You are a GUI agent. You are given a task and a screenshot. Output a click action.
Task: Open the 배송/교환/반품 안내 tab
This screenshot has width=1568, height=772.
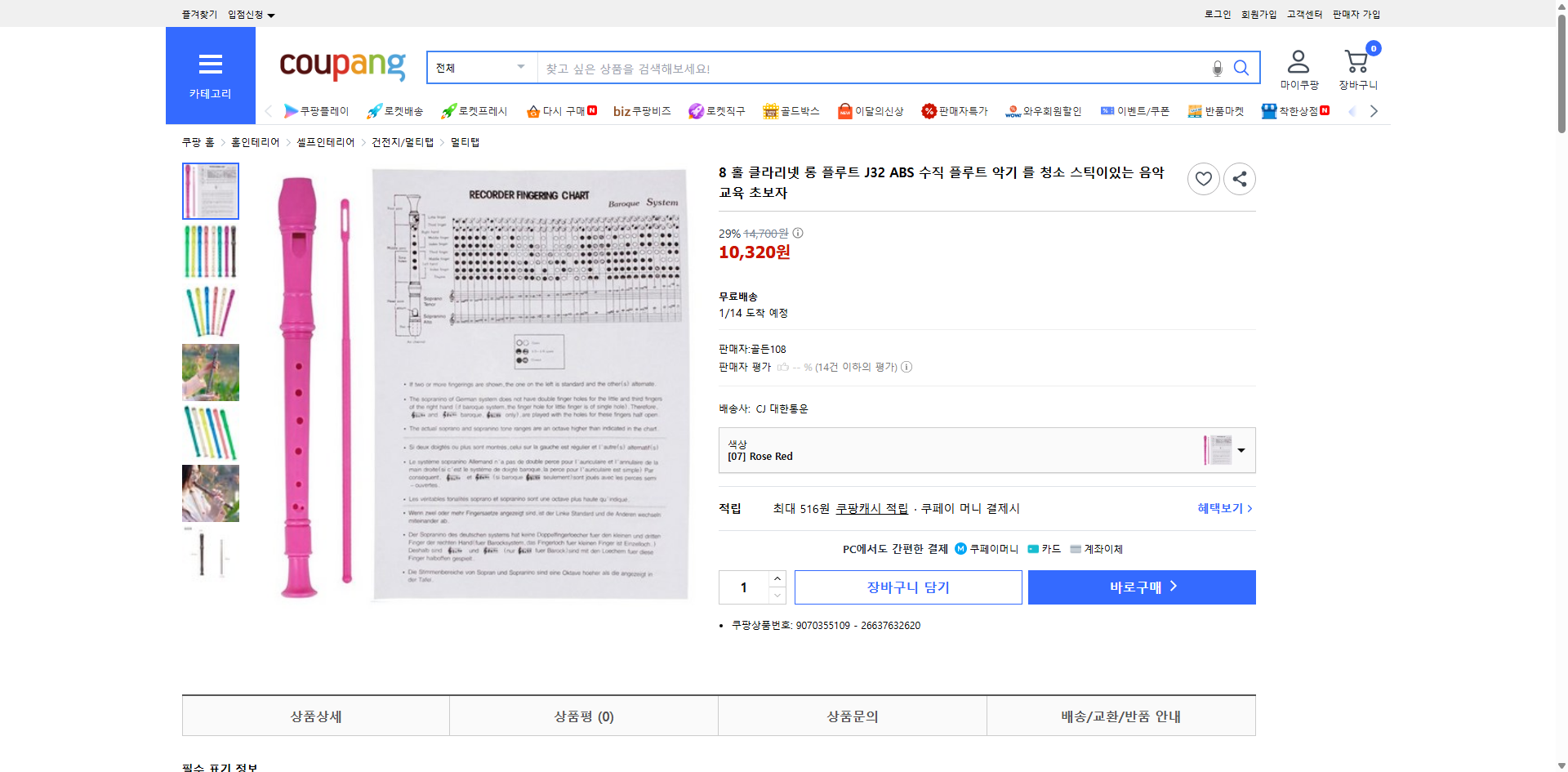click(1120, 716)
